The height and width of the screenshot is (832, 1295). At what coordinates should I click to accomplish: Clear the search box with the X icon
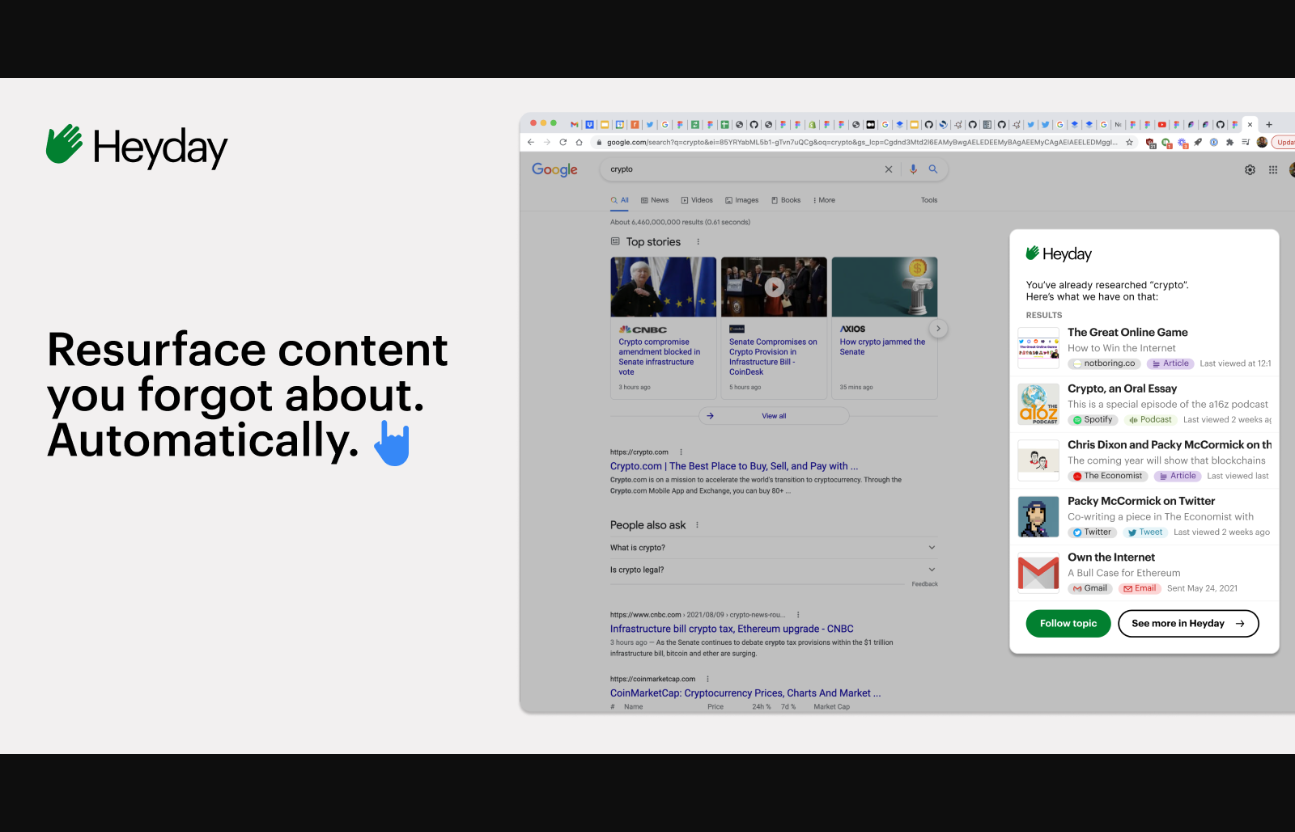888,170
